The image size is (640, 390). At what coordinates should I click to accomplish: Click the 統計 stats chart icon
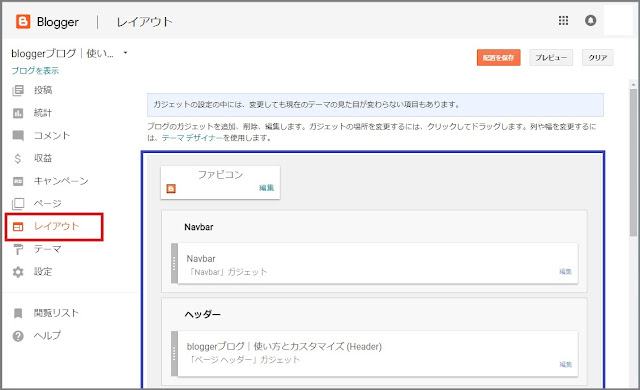pos(18,113)
